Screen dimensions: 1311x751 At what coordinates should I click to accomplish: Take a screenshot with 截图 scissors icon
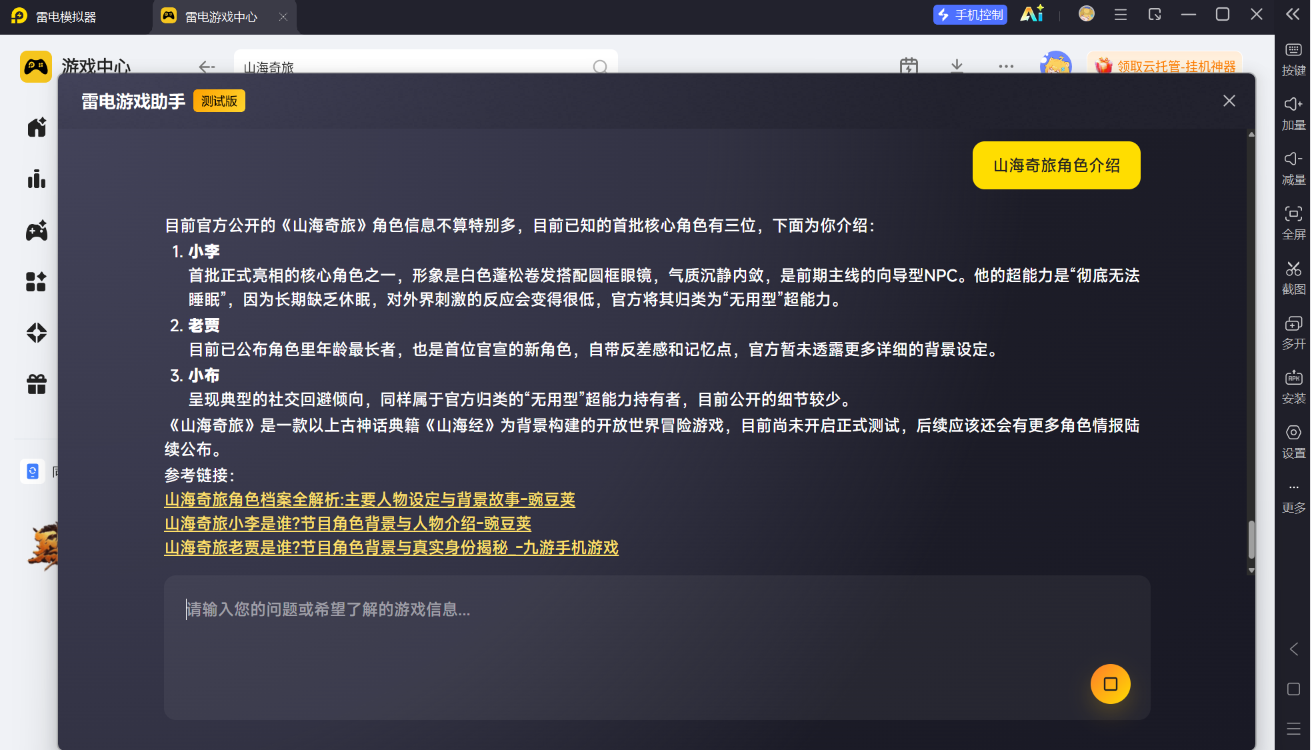tap(1293, 278)
